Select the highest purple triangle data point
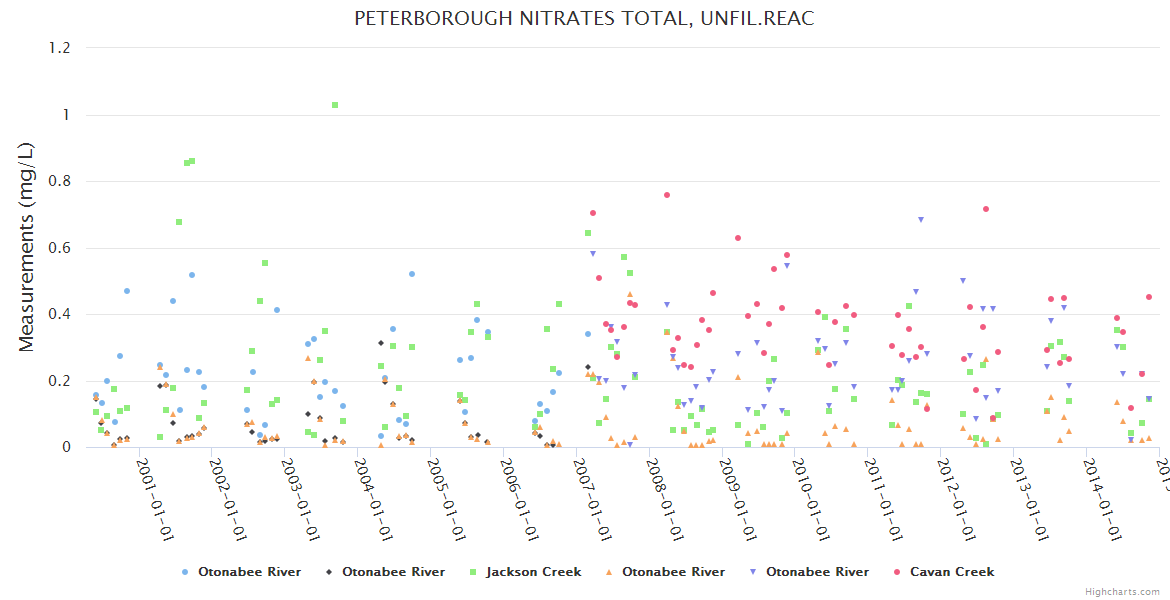This screenshot has height=600, width=1170. coord(921,220)
